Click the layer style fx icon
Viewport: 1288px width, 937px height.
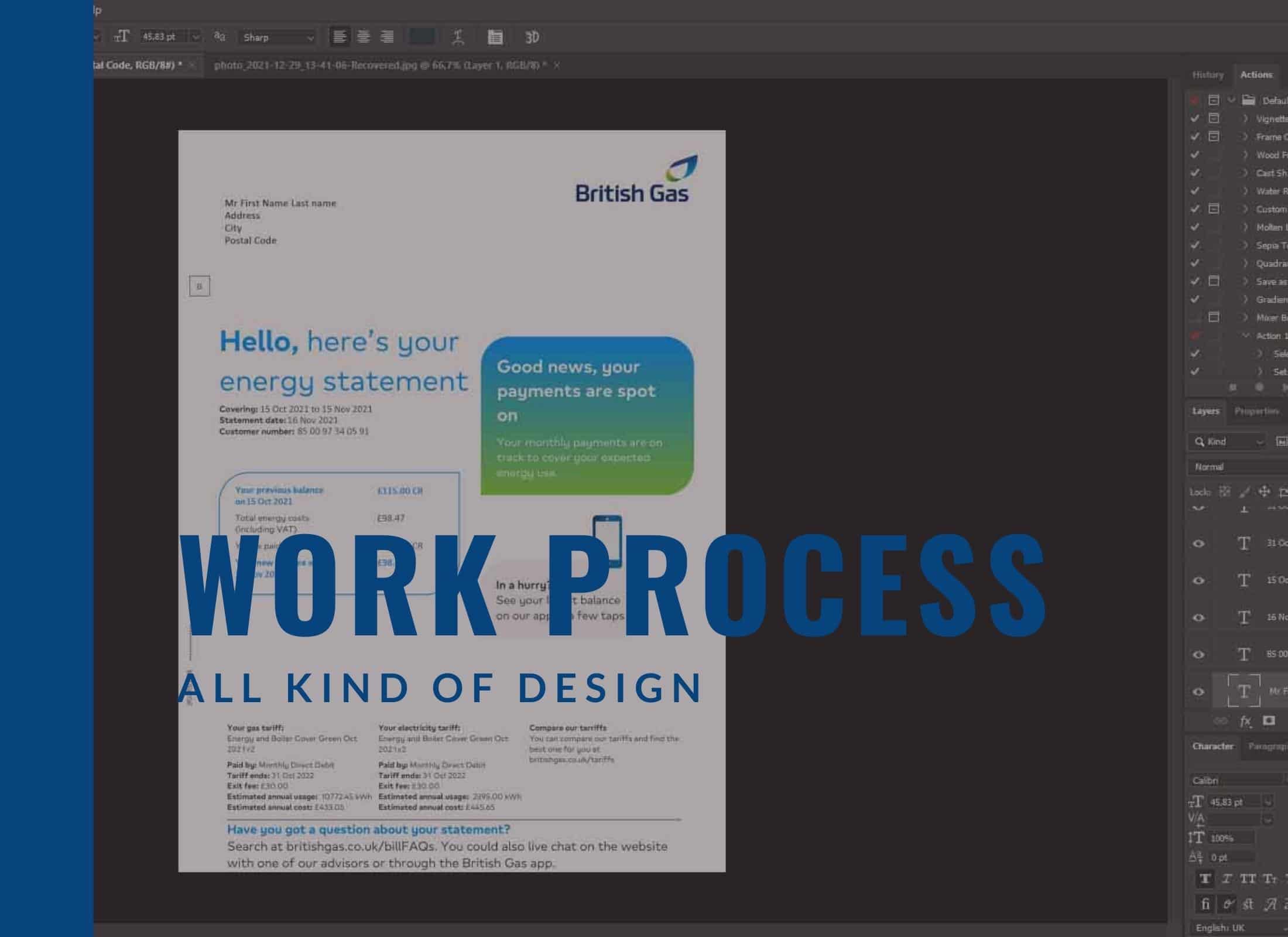click(1245, 721)
